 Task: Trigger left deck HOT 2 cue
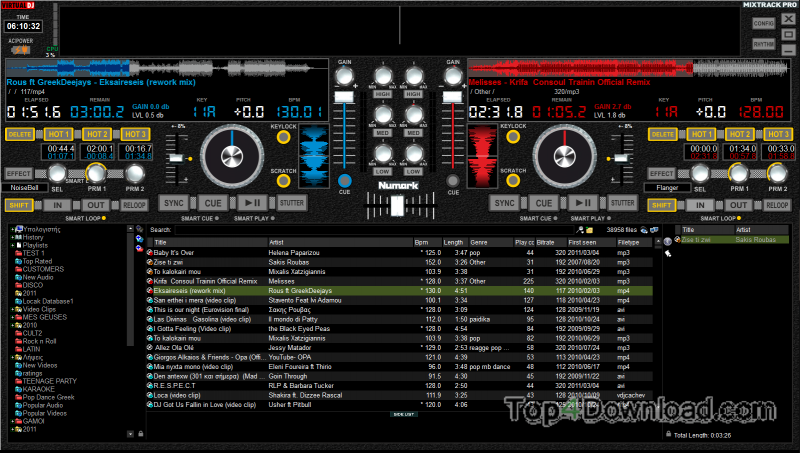97,134
